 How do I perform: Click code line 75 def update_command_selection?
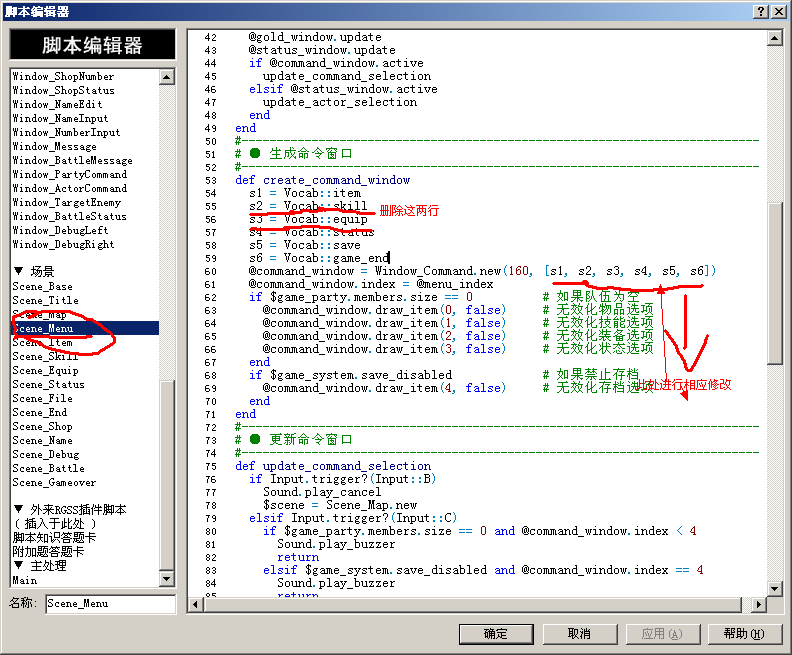coord(333,466)
